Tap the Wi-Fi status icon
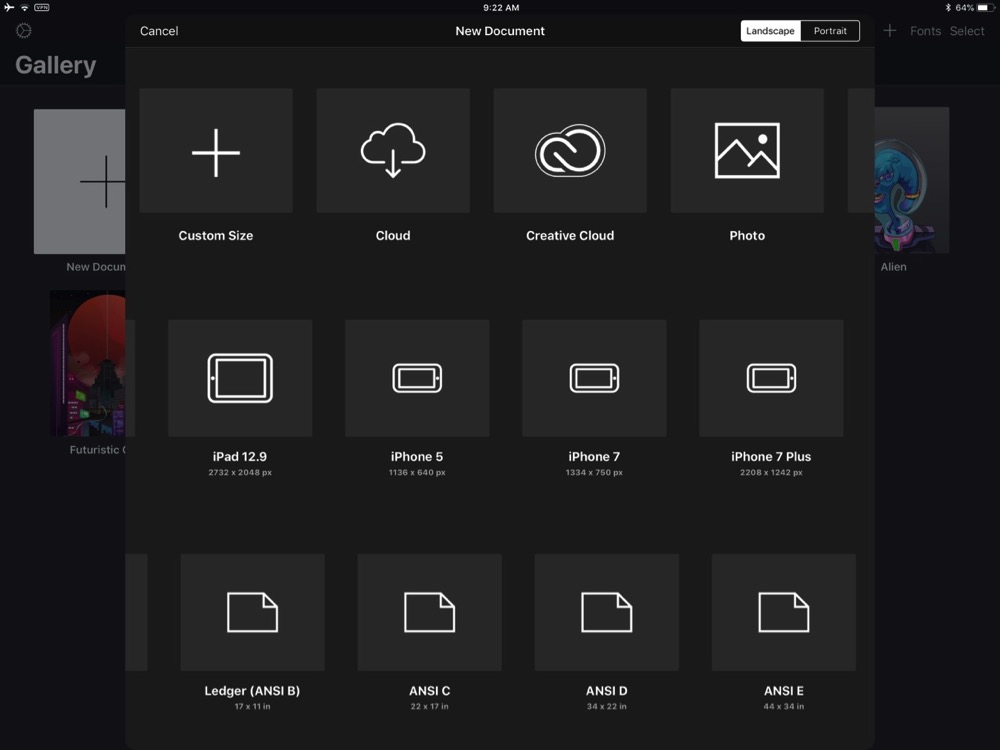 click(x=24, y=8)
